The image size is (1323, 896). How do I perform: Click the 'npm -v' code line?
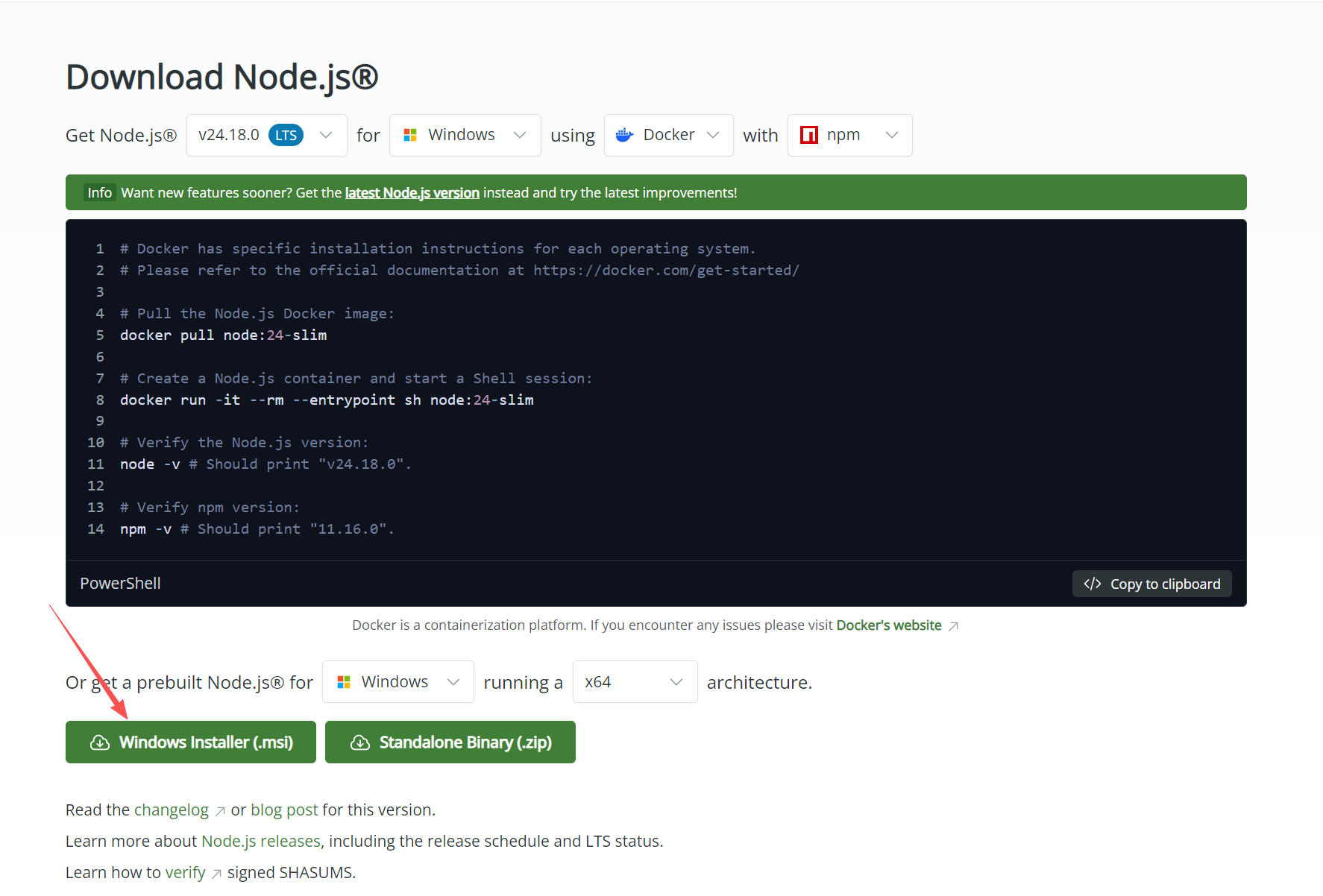[257, 529]
